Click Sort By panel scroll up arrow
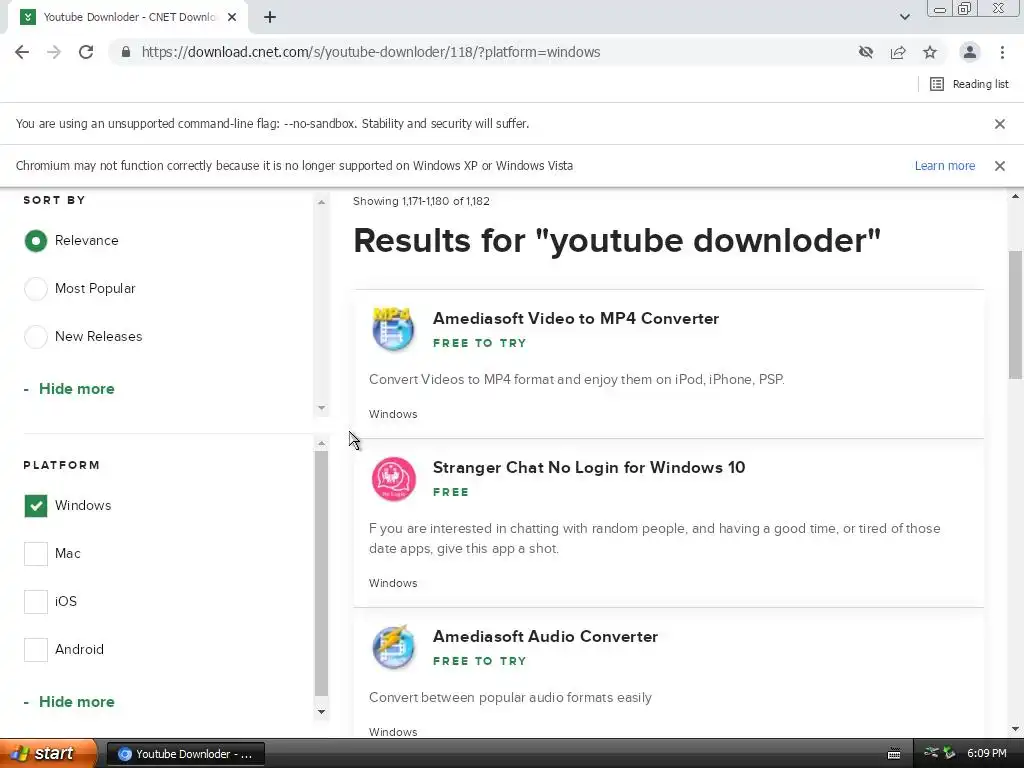This screenshot has height=768, width=1024. pos(321,202)
